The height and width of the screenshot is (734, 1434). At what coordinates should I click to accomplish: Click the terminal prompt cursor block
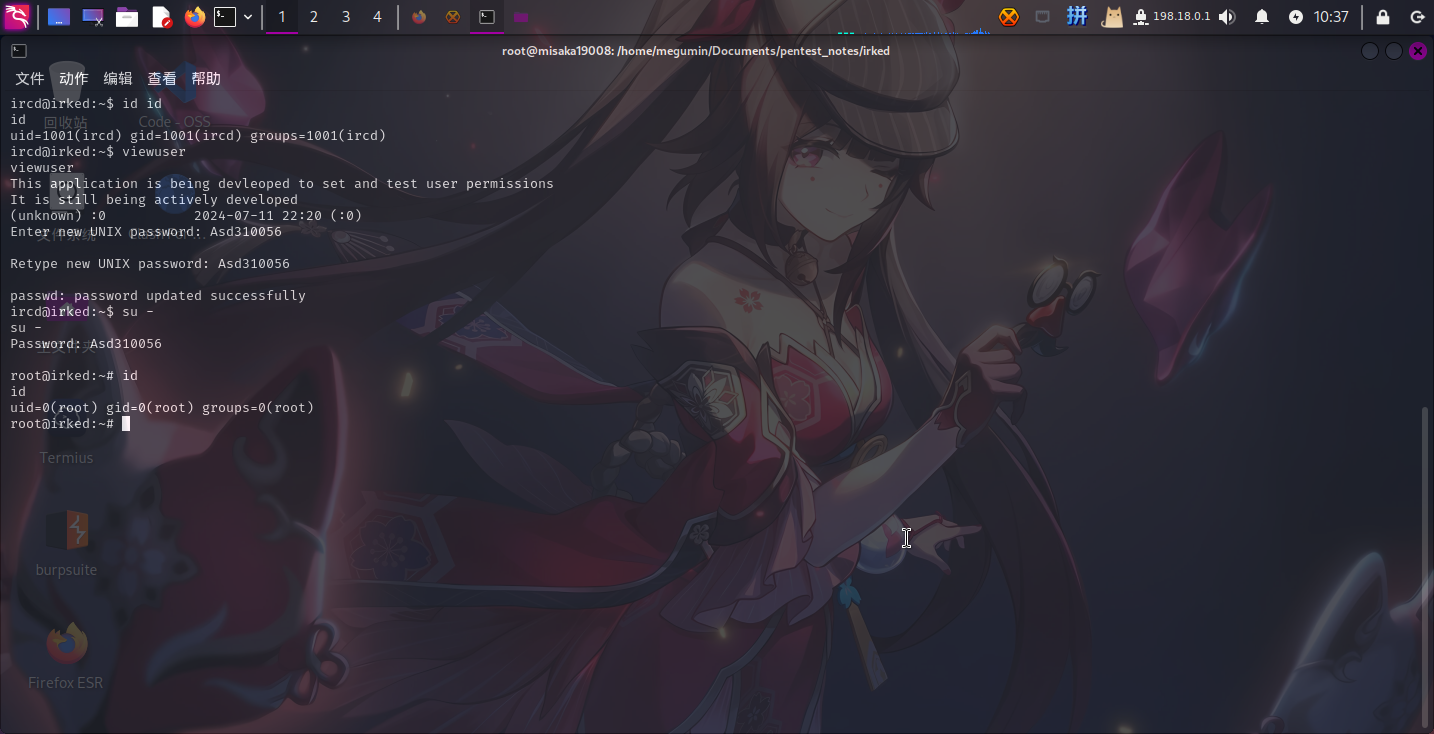[x=126, y=424]
